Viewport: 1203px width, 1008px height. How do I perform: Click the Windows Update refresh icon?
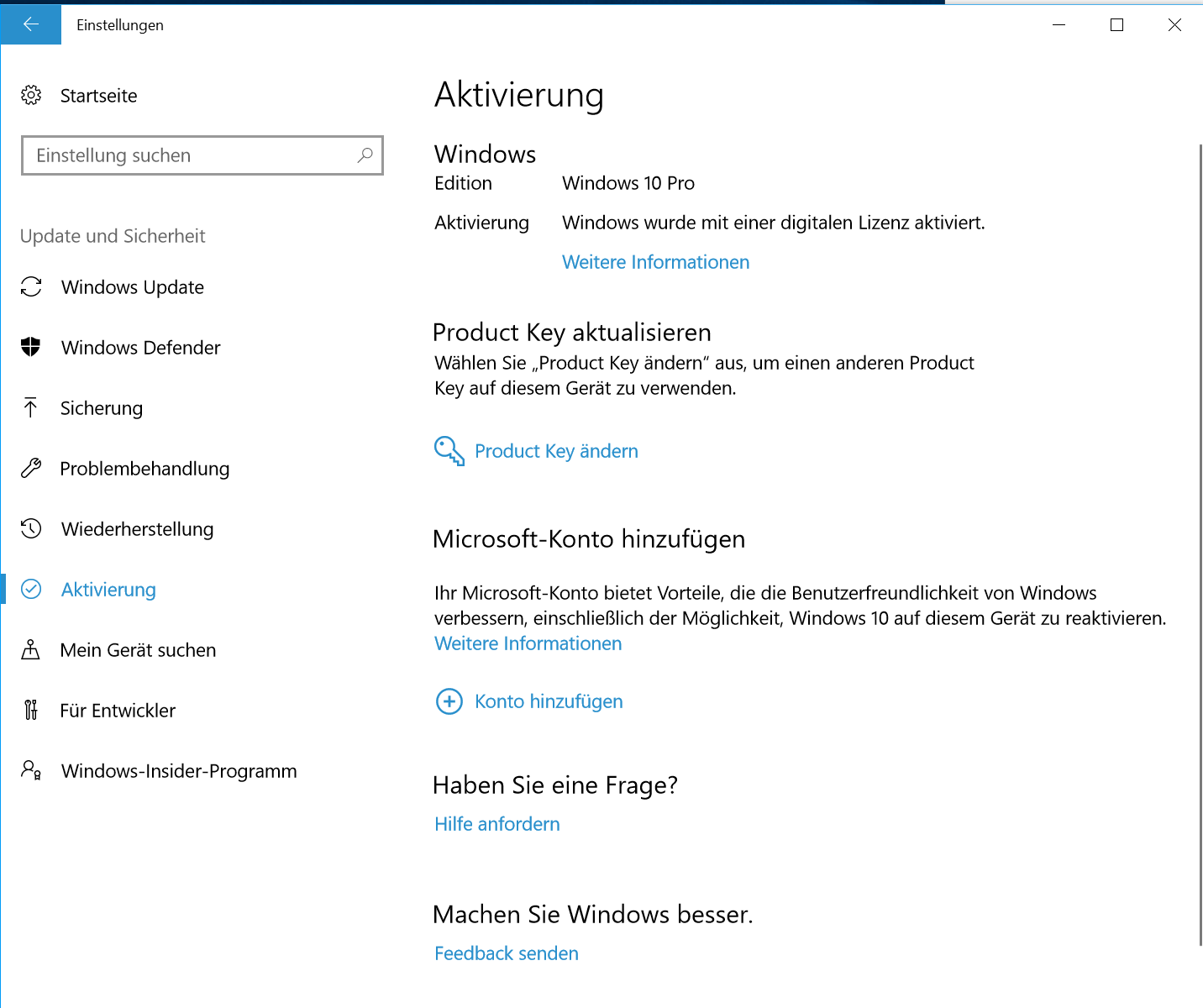[x=31, y=287]
